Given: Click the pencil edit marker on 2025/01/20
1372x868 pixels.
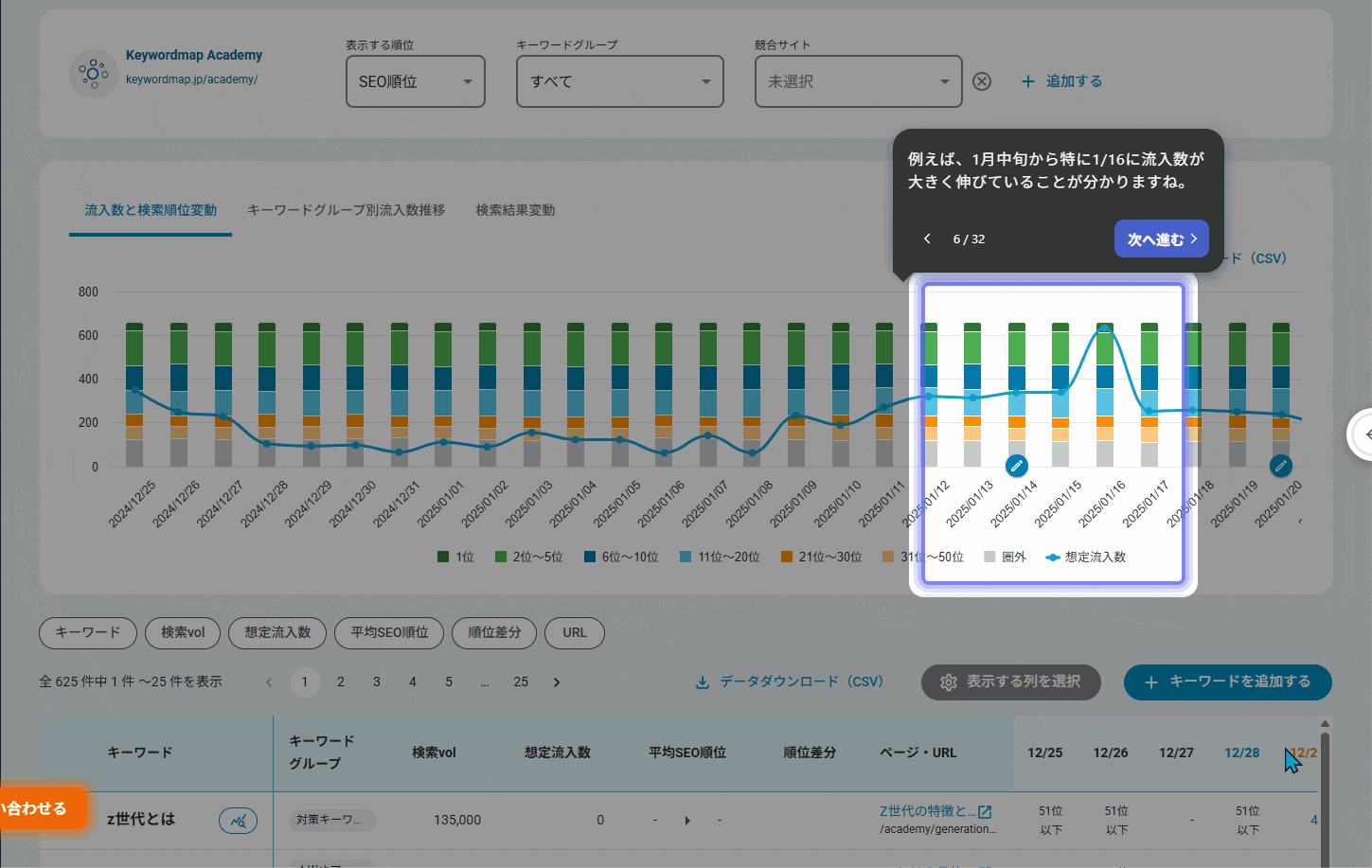Looking at the screenshot, I should click(1280, 465).
